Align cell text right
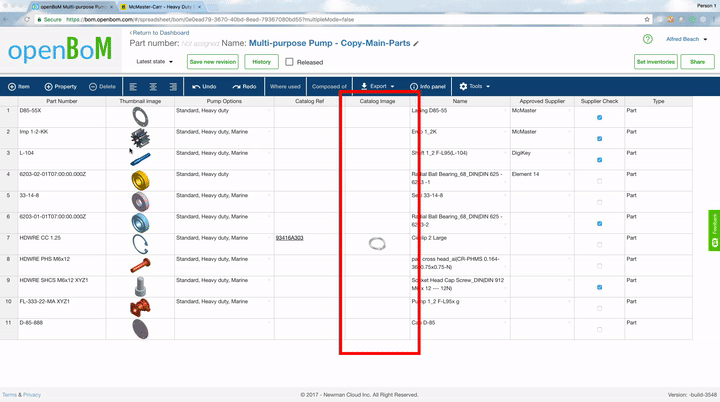 173,86
